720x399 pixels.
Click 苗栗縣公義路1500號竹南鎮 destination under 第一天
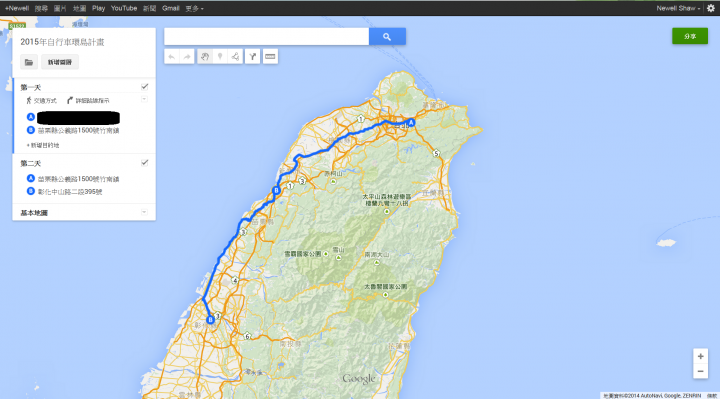(79, 130)
